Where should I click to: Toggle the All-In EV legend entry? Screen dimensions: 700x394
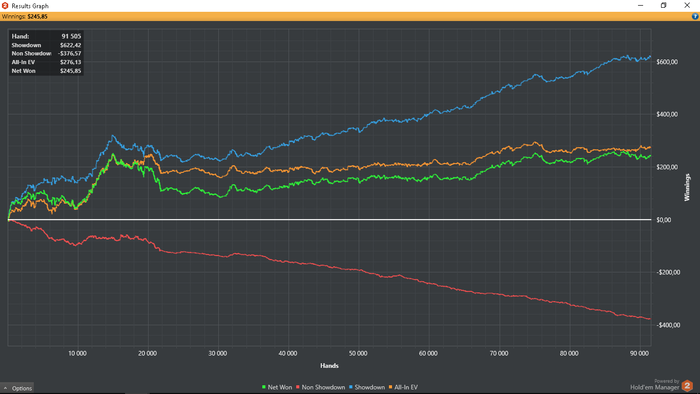403,387
